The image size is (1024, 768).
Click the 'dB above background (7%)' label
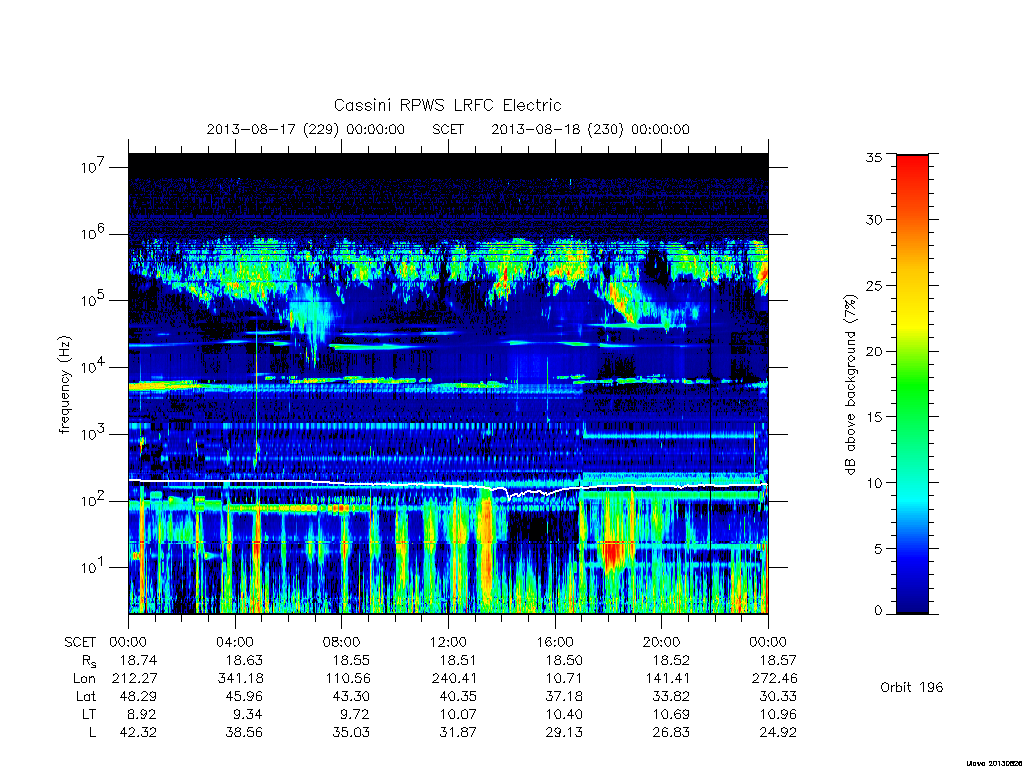[x=850, y=385]
